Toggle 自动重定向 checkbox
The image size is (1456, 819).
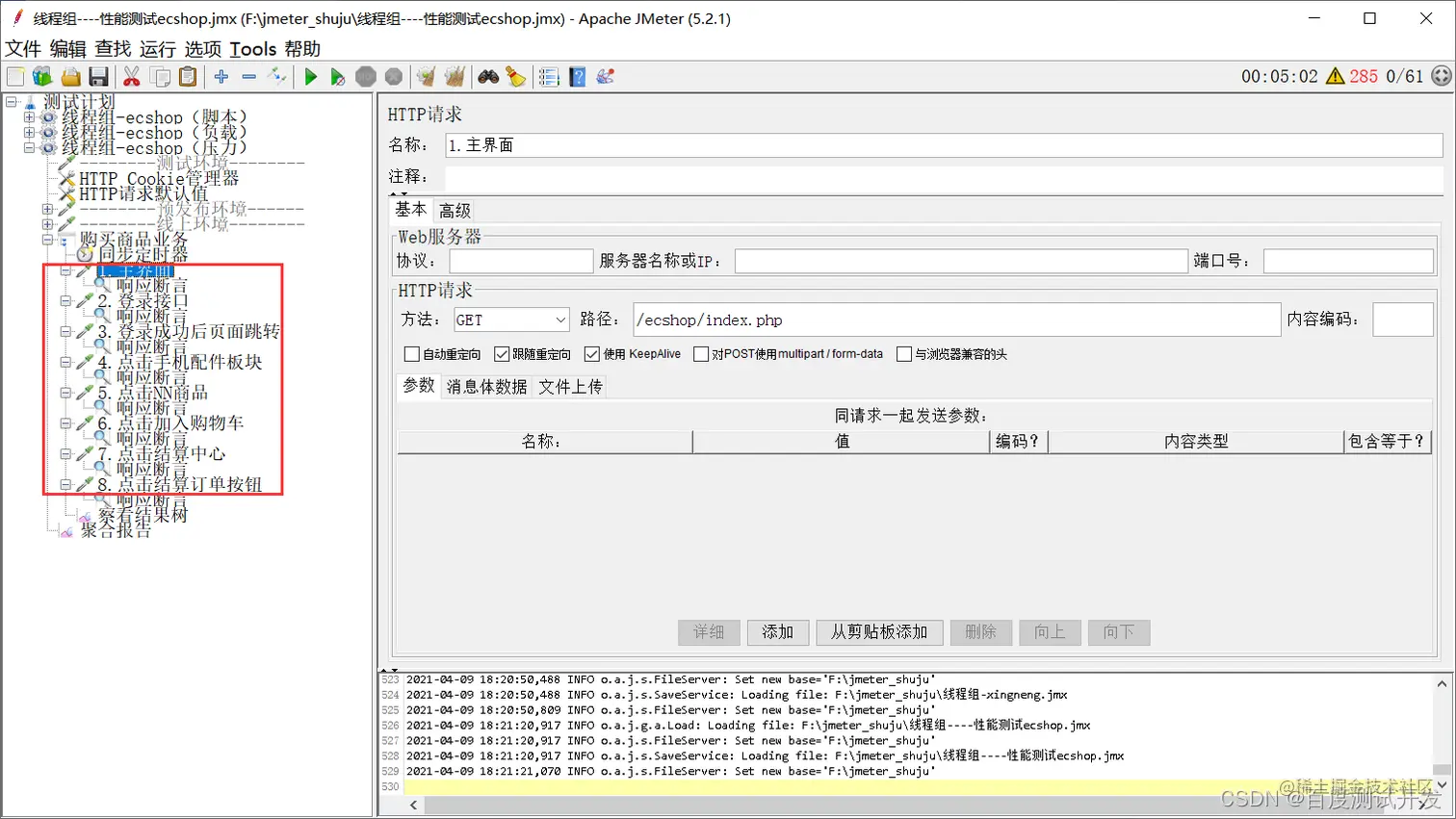click(x=412, y=354)
